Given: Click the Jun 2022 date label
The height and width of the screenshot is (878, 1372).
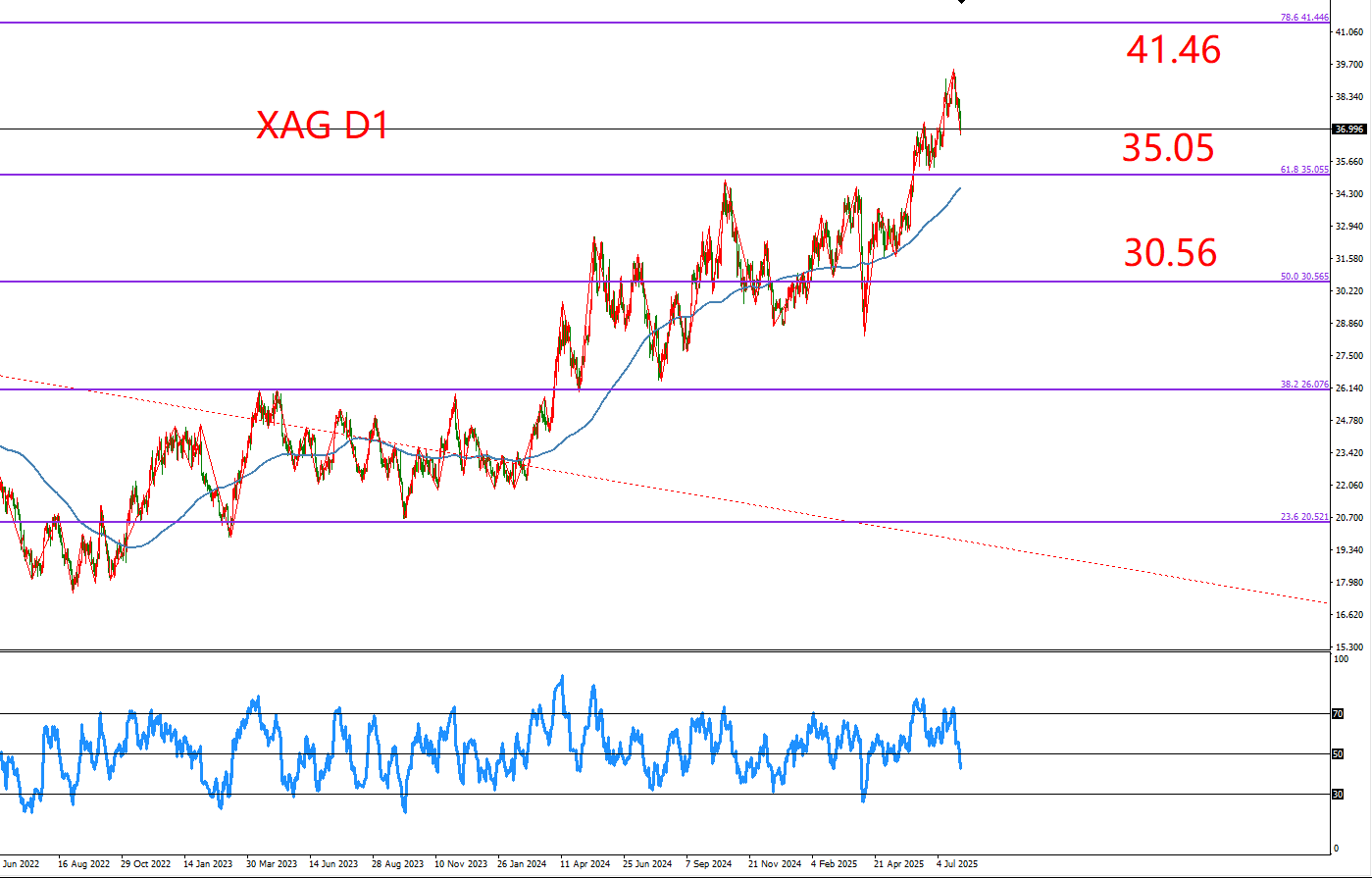Looking at the screenshot, I should 21,865.
